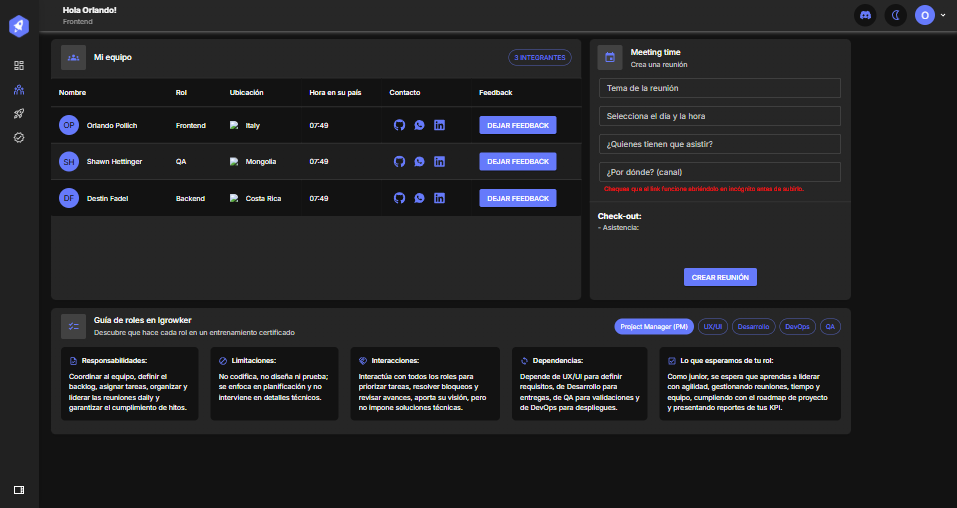Click the CREAR REUNIÓN button
Viewport: 957px width, 508px height.
coord(720,277)
